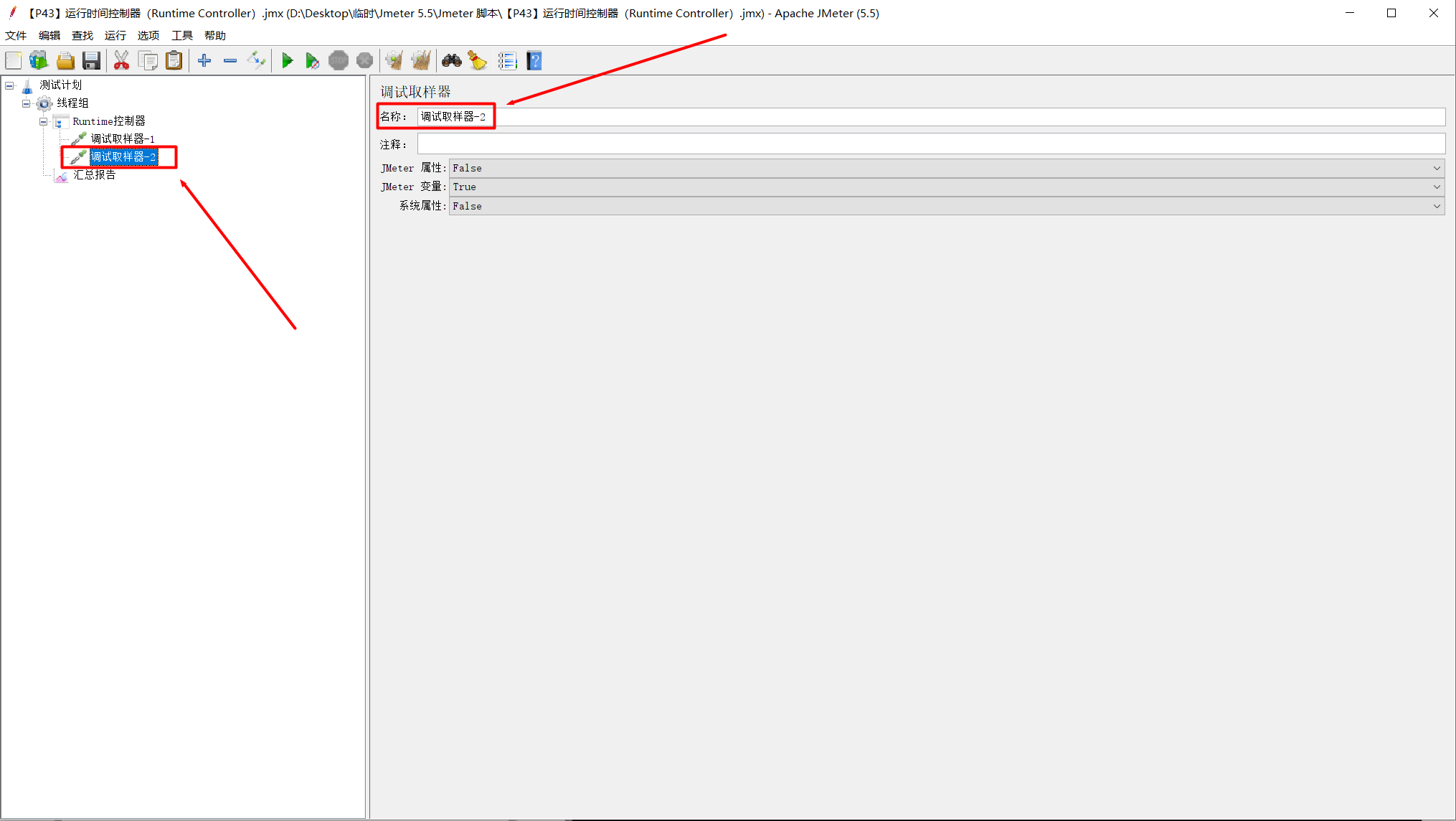
Task: Open Help with question mark icon
Action: (534, 61)
